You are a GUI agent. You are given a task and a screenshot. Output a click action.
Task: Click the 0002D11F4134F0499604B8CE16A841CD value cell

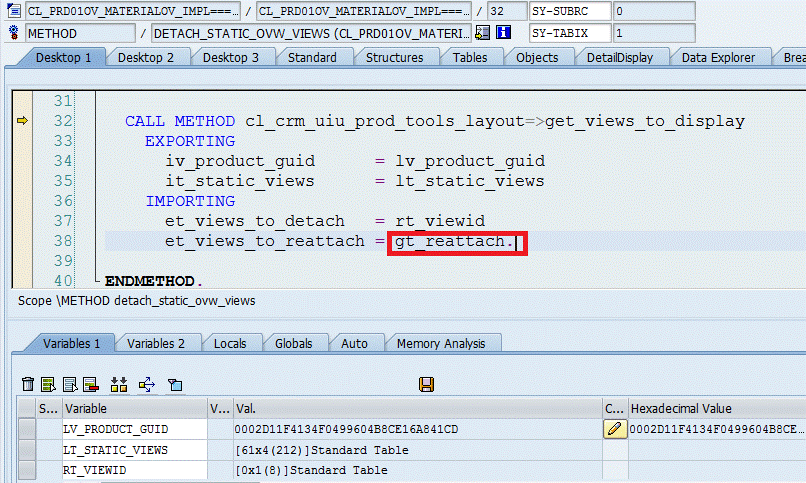tap(417, 429)
